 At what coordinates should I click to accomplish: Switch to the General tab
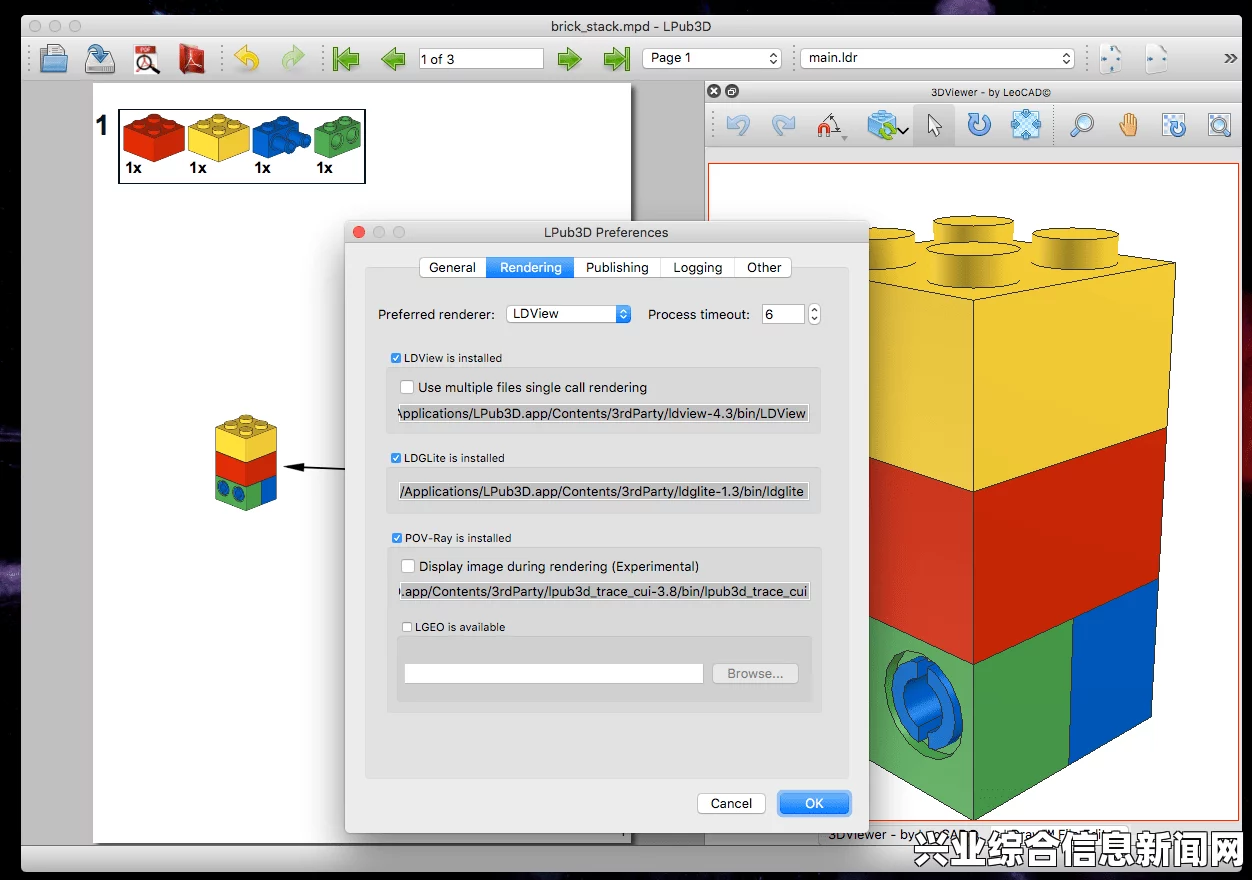453,267
